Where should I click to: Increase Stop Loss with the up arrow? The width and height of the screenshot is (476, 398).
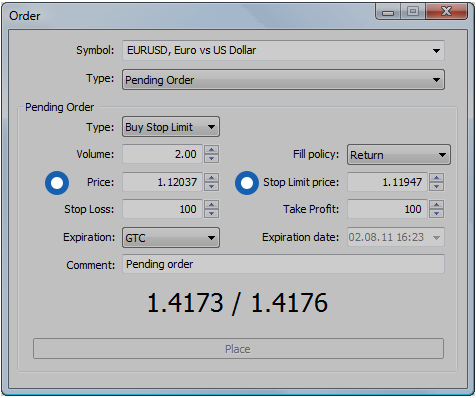[x=212, y=204]
